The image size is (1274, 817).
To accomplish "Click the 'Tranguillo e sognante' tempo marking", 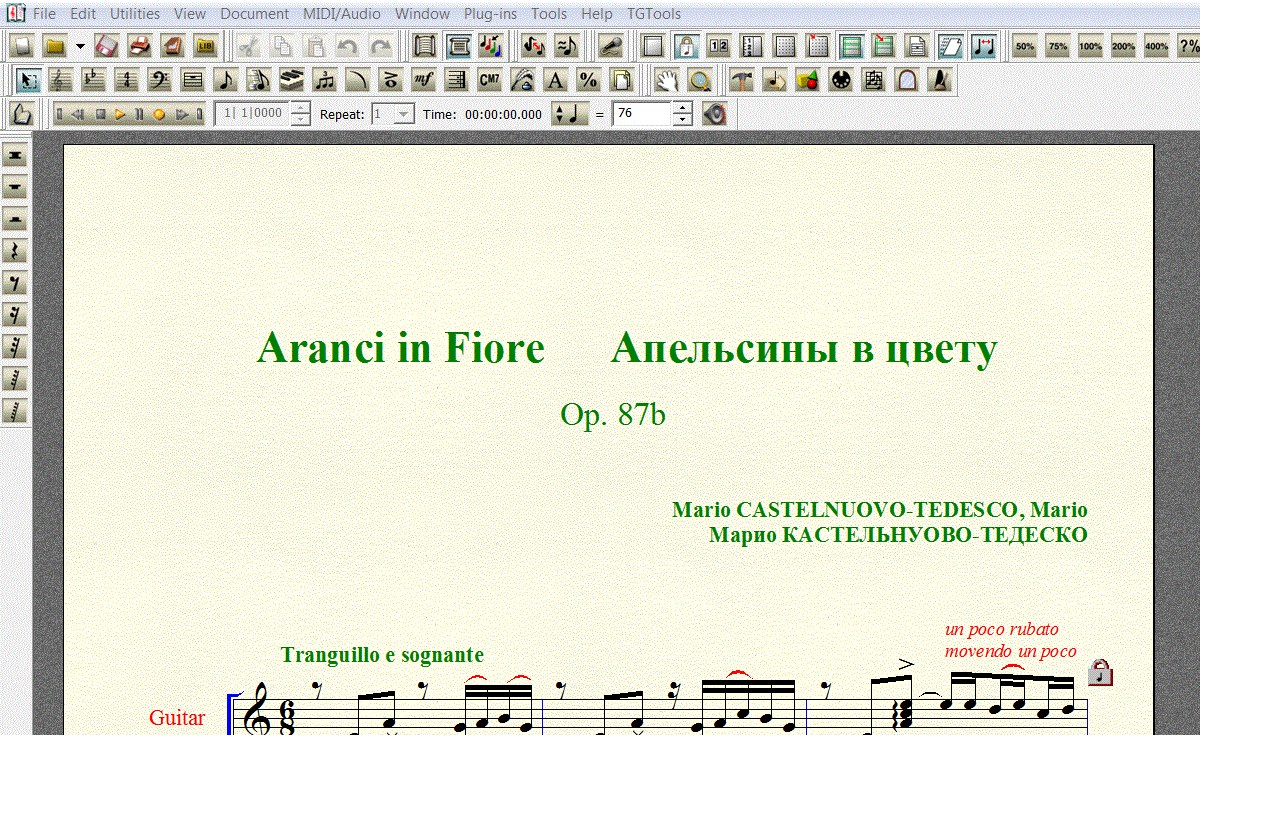I will [x=382, y=655].
